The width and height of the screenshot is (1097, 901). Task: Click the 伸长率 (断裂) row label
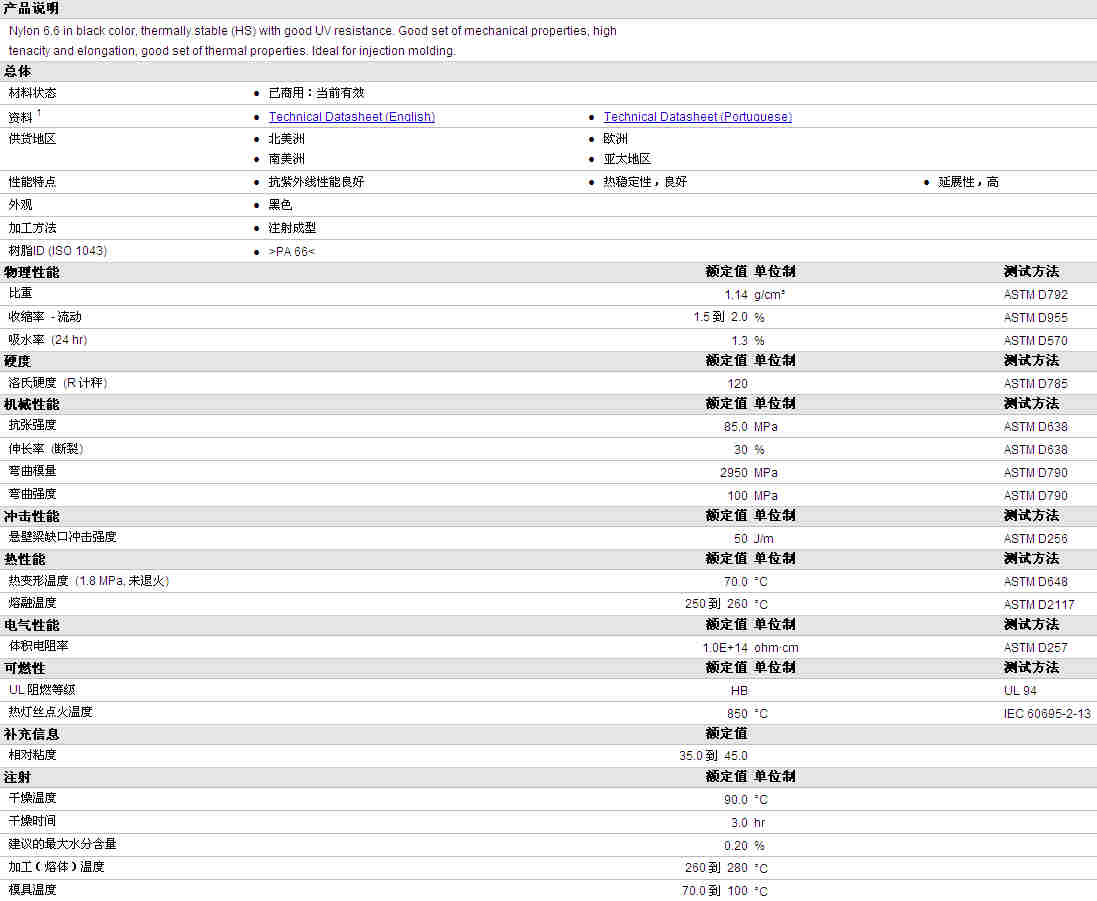[x=45, y=448]
